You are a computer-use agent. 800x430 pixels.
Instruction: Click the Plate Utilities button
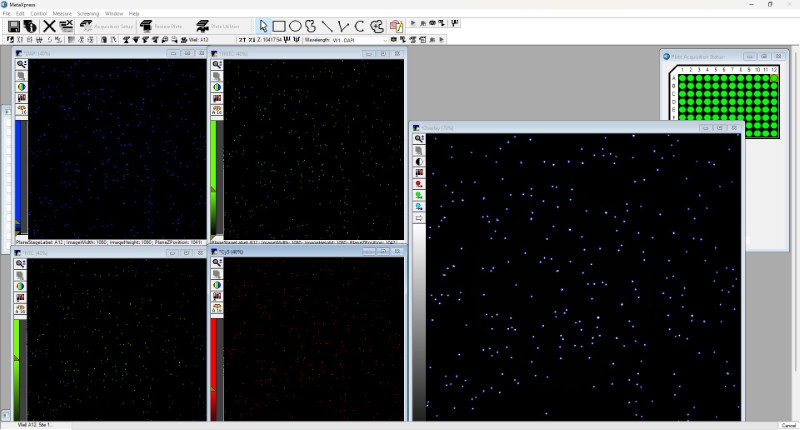click(217, 26)
